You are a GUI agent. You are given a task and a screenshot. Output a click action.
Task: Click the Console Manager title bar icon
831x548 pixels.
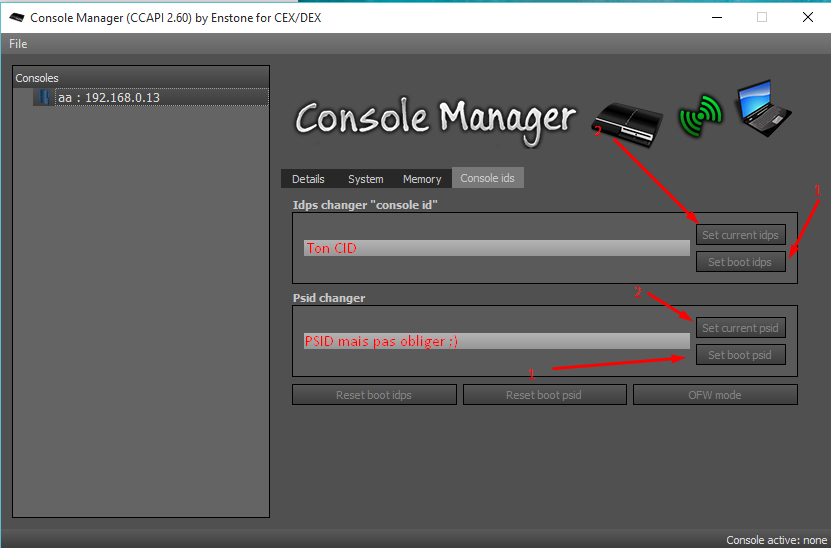(16, 17)
